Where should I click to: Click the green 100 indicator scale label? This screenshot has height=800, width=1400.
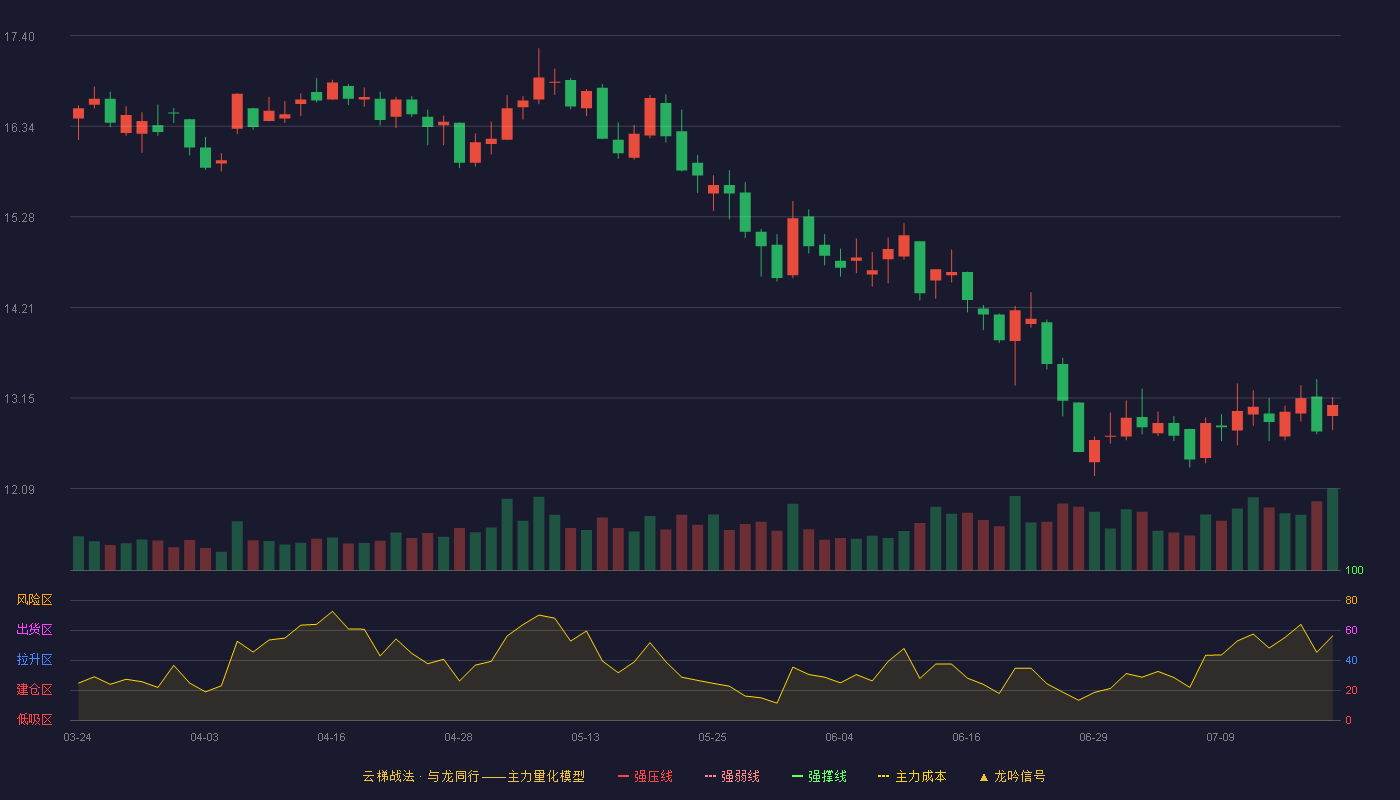pyautogui.click(x=1354, y=571)
